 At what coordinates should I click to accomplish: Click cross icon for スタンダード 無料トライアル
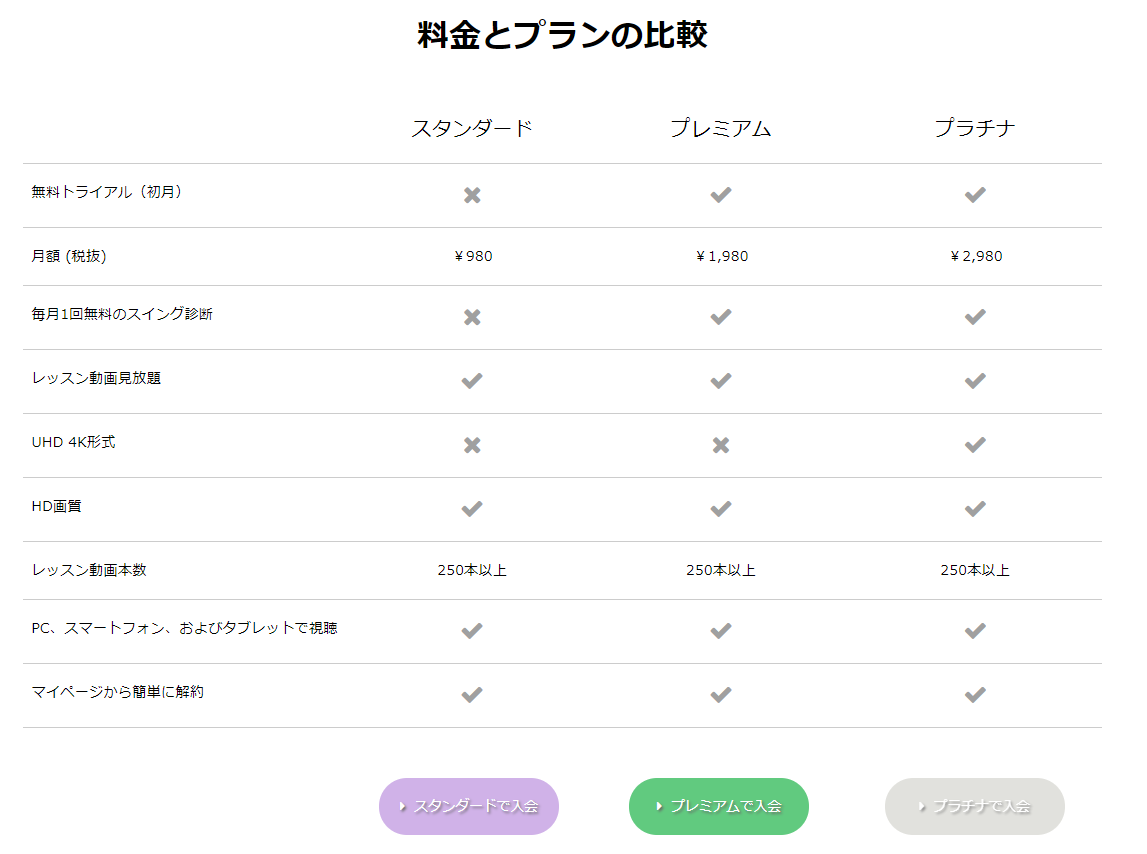pyautogui.click(x=473, y=195)
